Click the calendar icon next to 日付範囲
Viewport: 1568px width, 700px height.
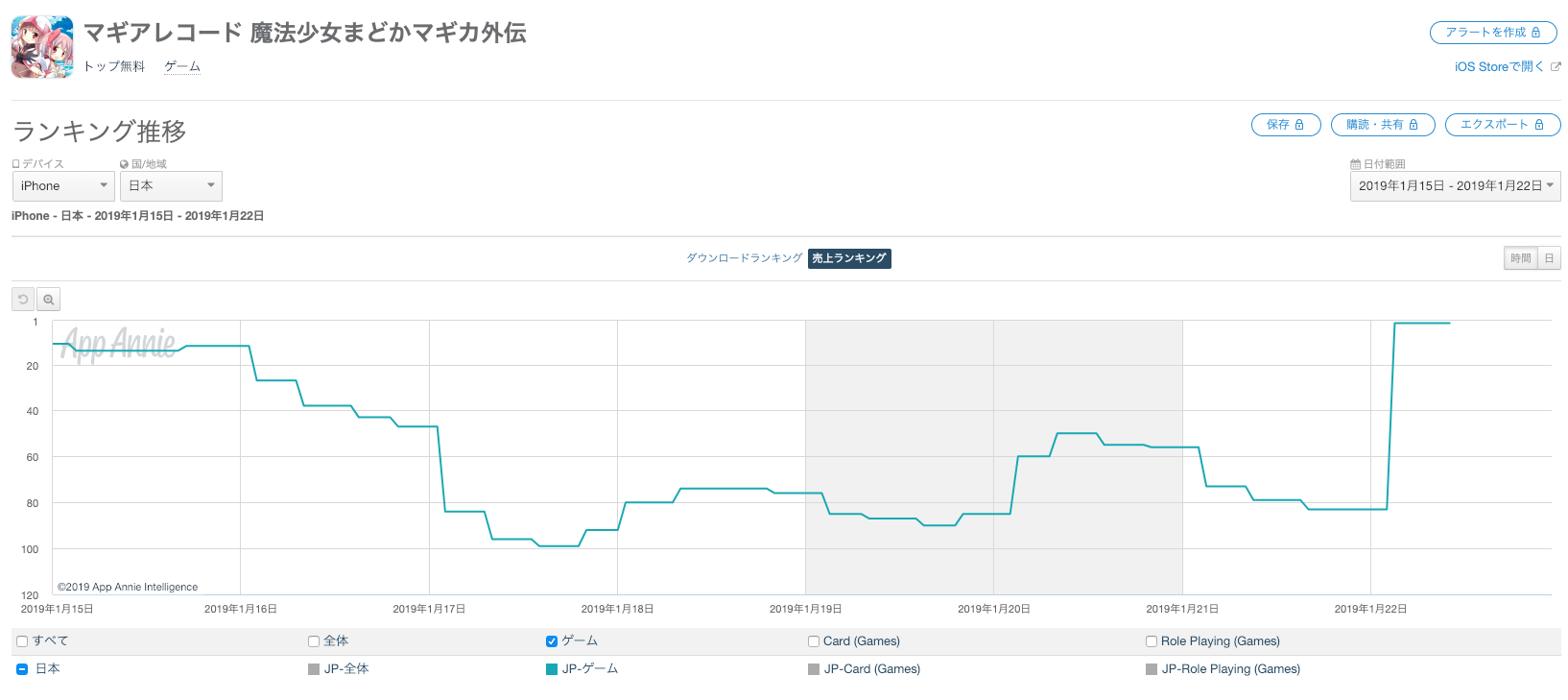click(x=1355, y=164)
